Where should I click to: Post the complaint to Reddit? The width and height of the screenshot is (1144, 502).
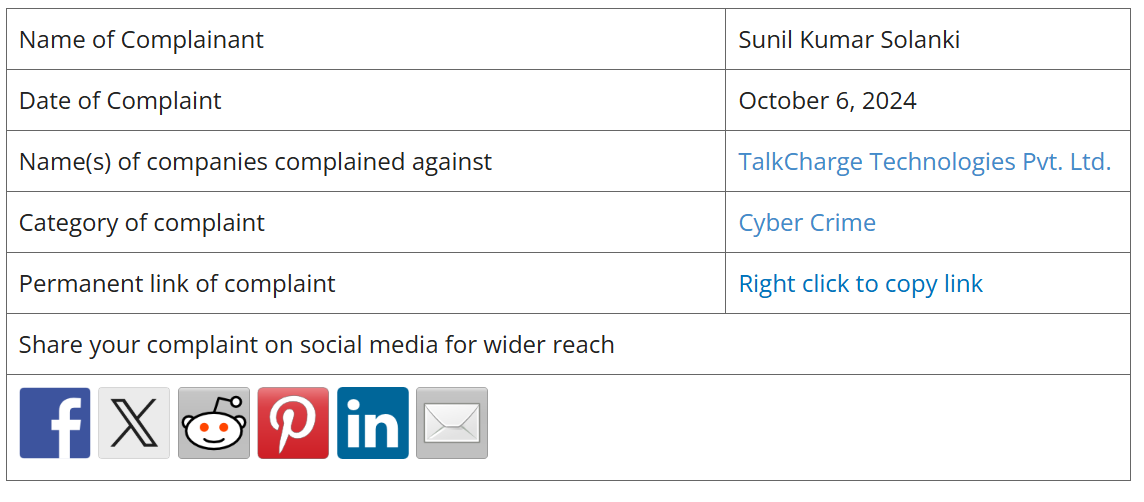pyautogui.click(x=214, y=423)
